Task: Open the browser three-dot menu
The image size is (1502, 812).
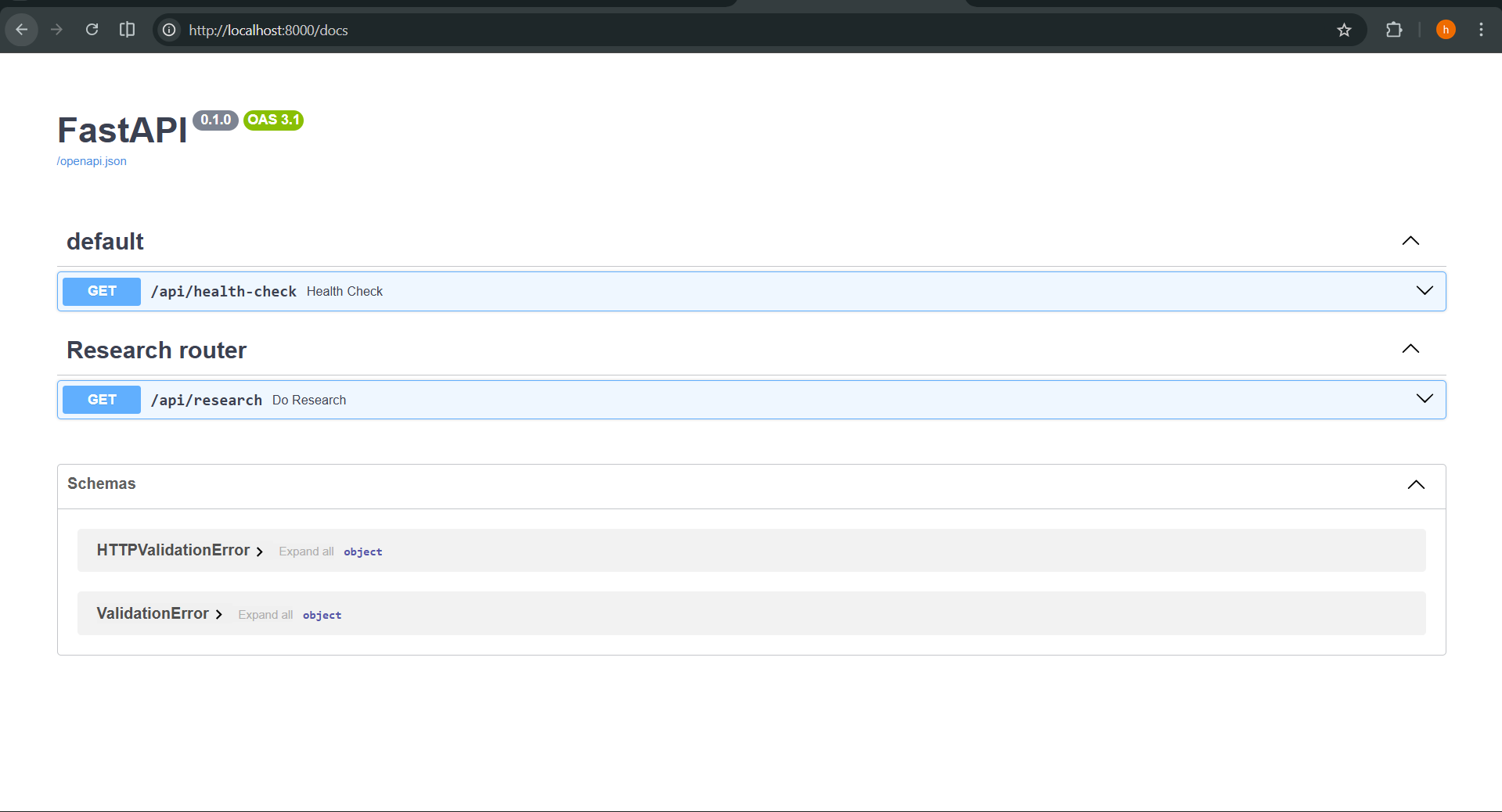Action: [x=1481, y=30]
